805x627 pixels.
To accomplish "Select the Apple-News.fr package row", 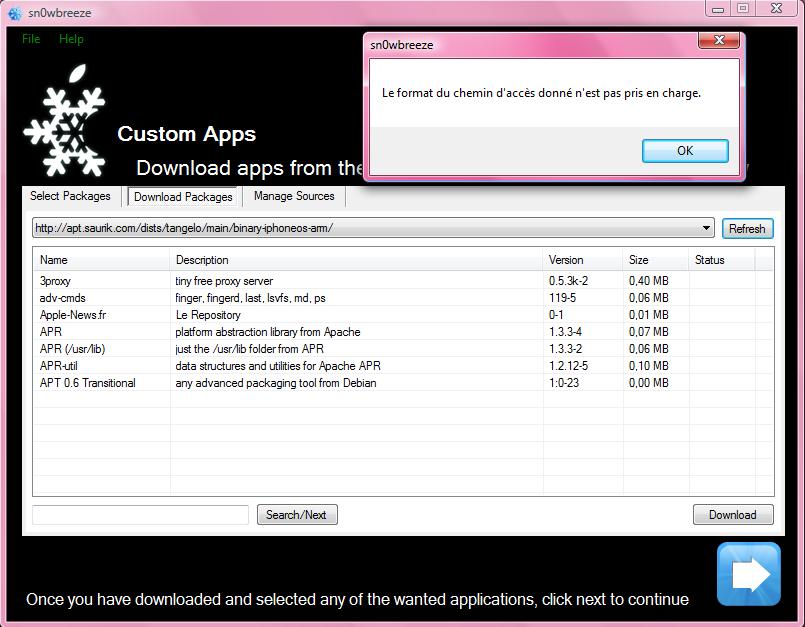I will tap(403, 315).
